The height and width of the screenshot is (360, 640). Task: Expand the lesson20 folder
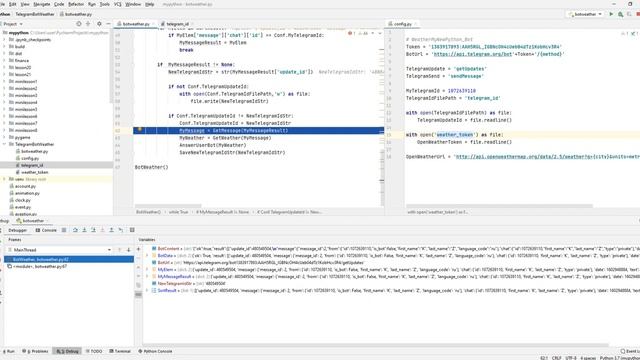(x=4, y=67)
